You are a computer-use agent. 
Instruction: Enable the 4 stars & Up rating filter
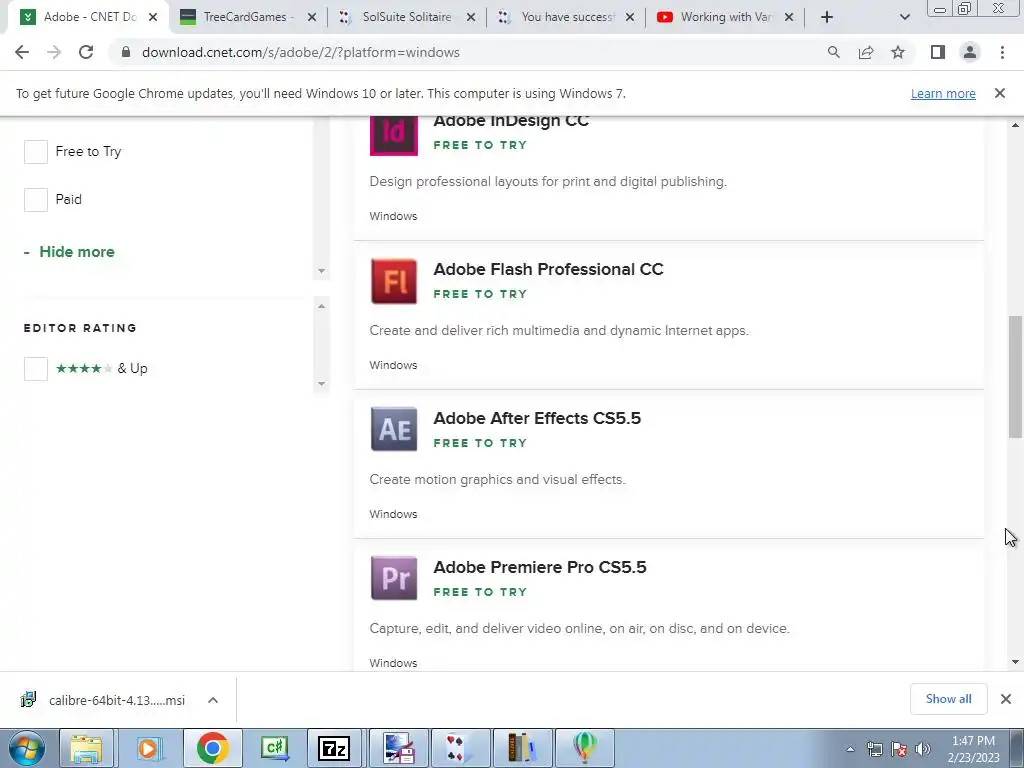pyautogui.click(x=36, y=368)
